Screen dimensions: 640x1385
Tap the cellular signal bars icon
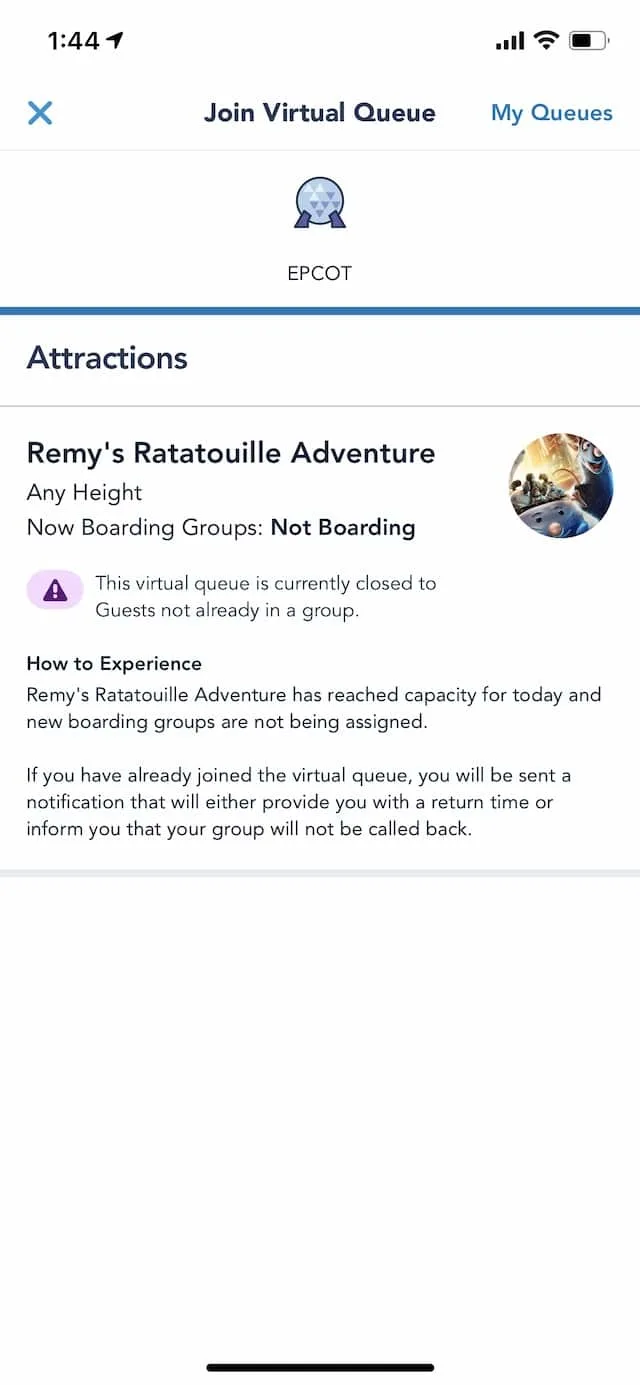click(510, 41)
